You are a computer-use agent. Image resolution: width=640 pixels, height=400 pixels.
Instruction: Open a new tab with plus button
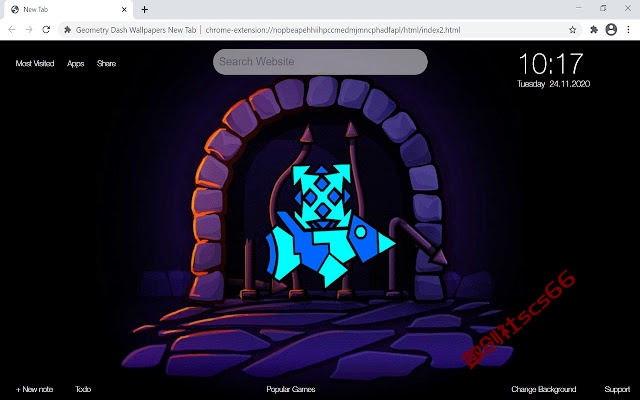tap(144, 9)
